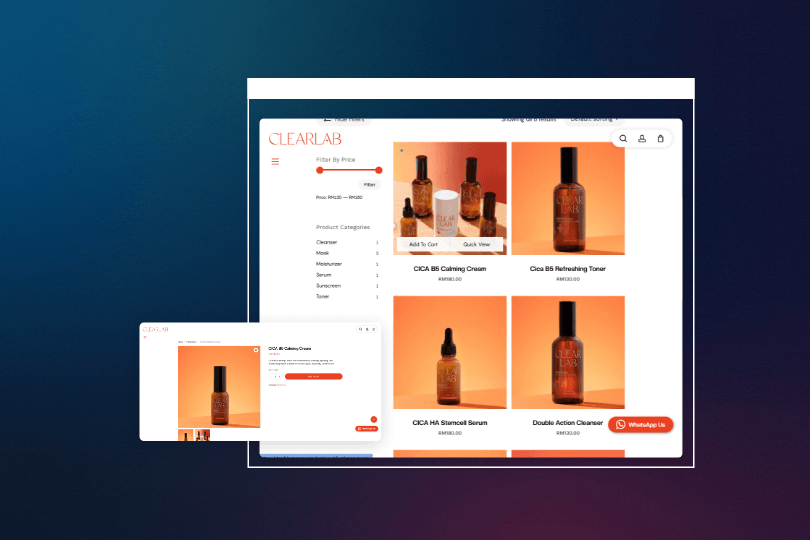Click the WhatsApp Us chat button
This screenshot has height=540, width=810.
click(x=641, y=424)
